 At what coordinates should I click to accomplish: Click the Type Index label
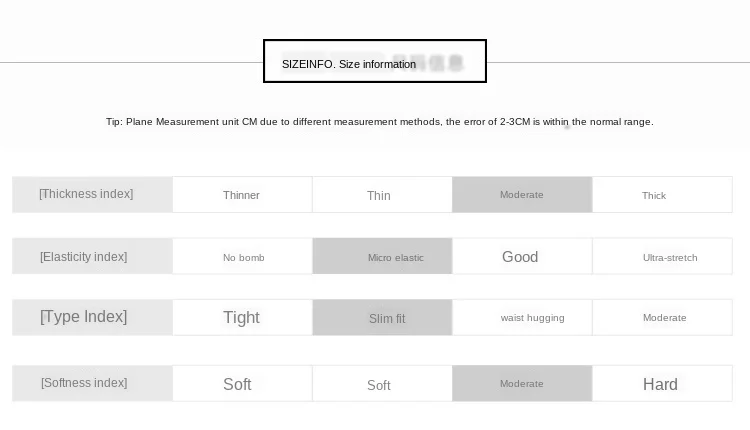(92, 318)
